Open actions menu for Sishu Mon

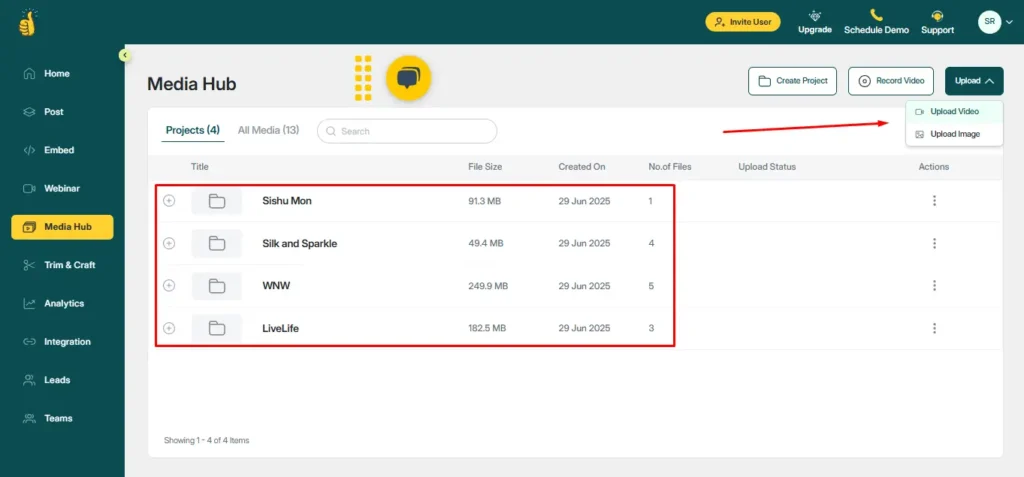pyautogui.click(x=935, y=201)
